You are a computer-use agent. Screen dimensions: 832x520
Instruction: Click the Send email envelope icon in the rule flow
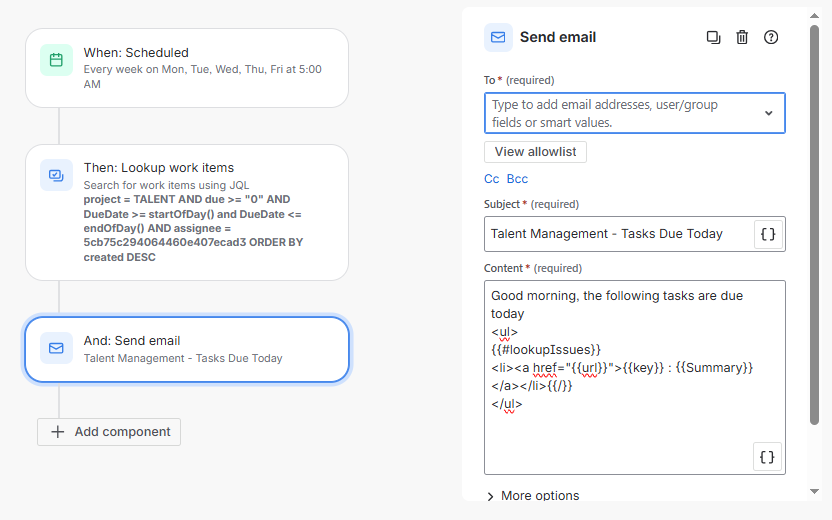coord(56,348)
